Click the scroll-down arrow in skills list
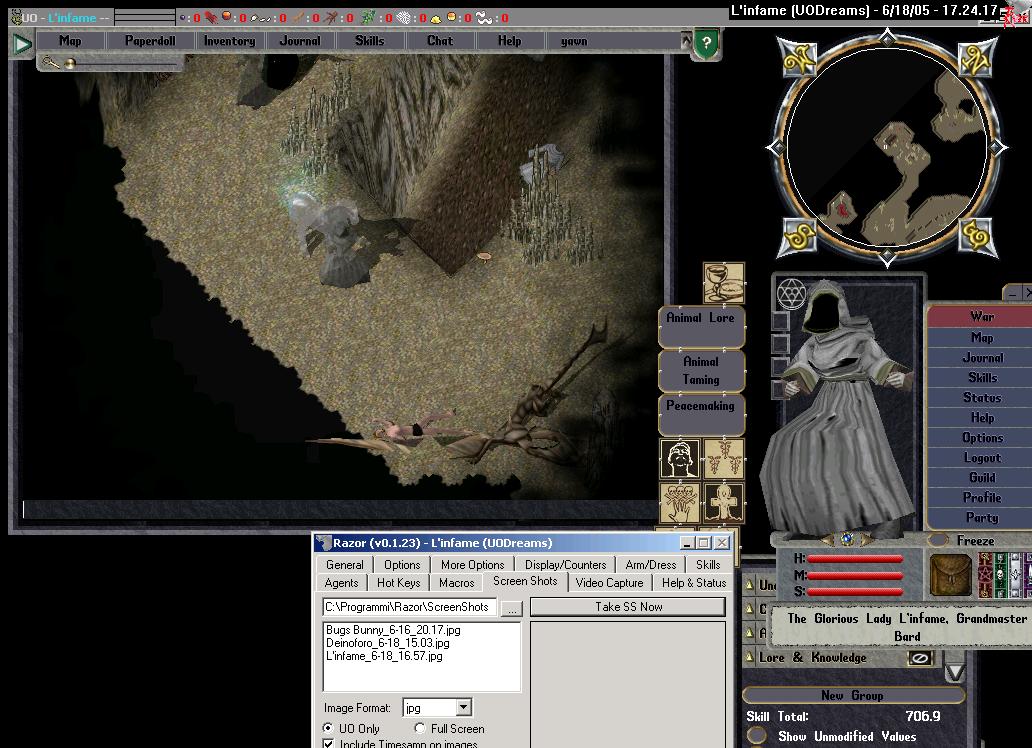Screen dimensions: 1032x748 click(955, 672)
